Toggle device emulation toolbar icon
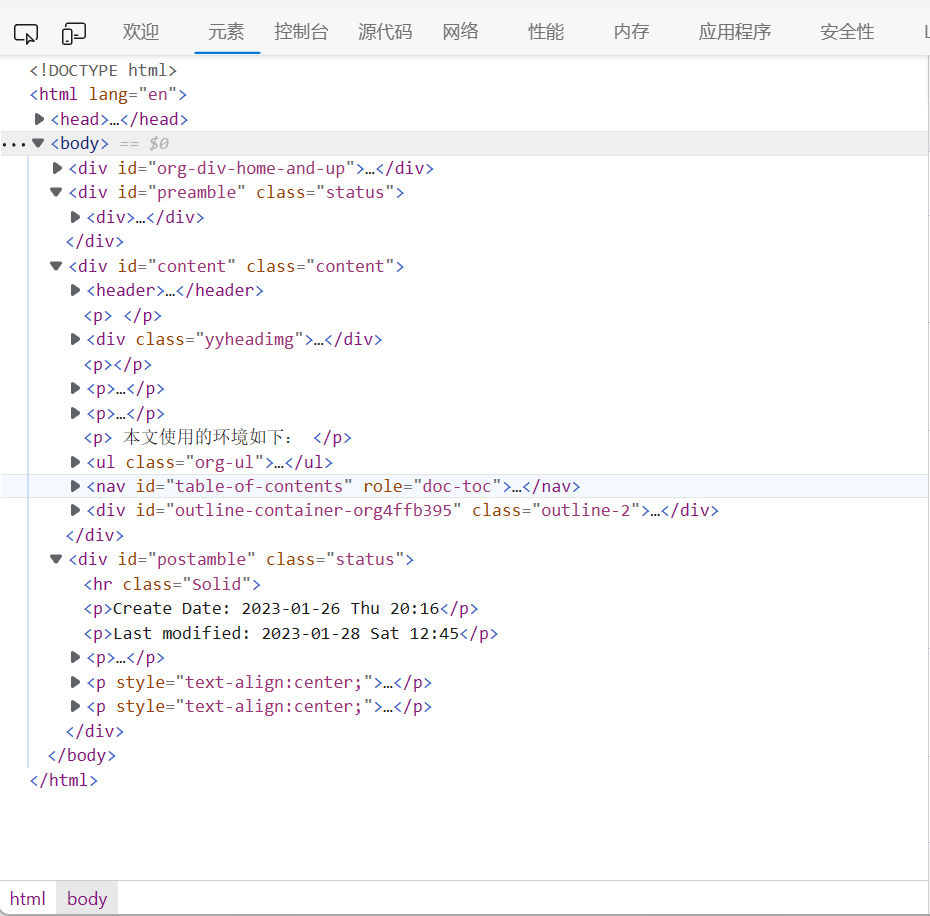Image resolution: width=930 pixels, height=916 pixels. (x=74, y=34)
